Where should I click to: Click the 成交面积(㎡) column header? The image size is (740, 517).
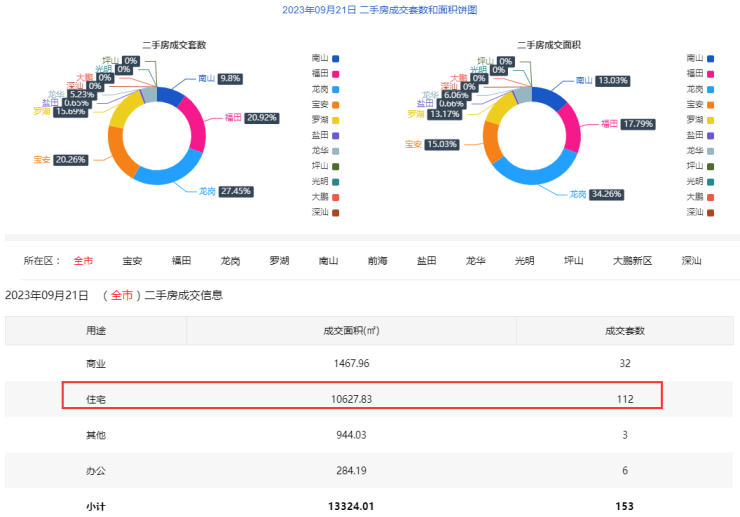(351, 331)
